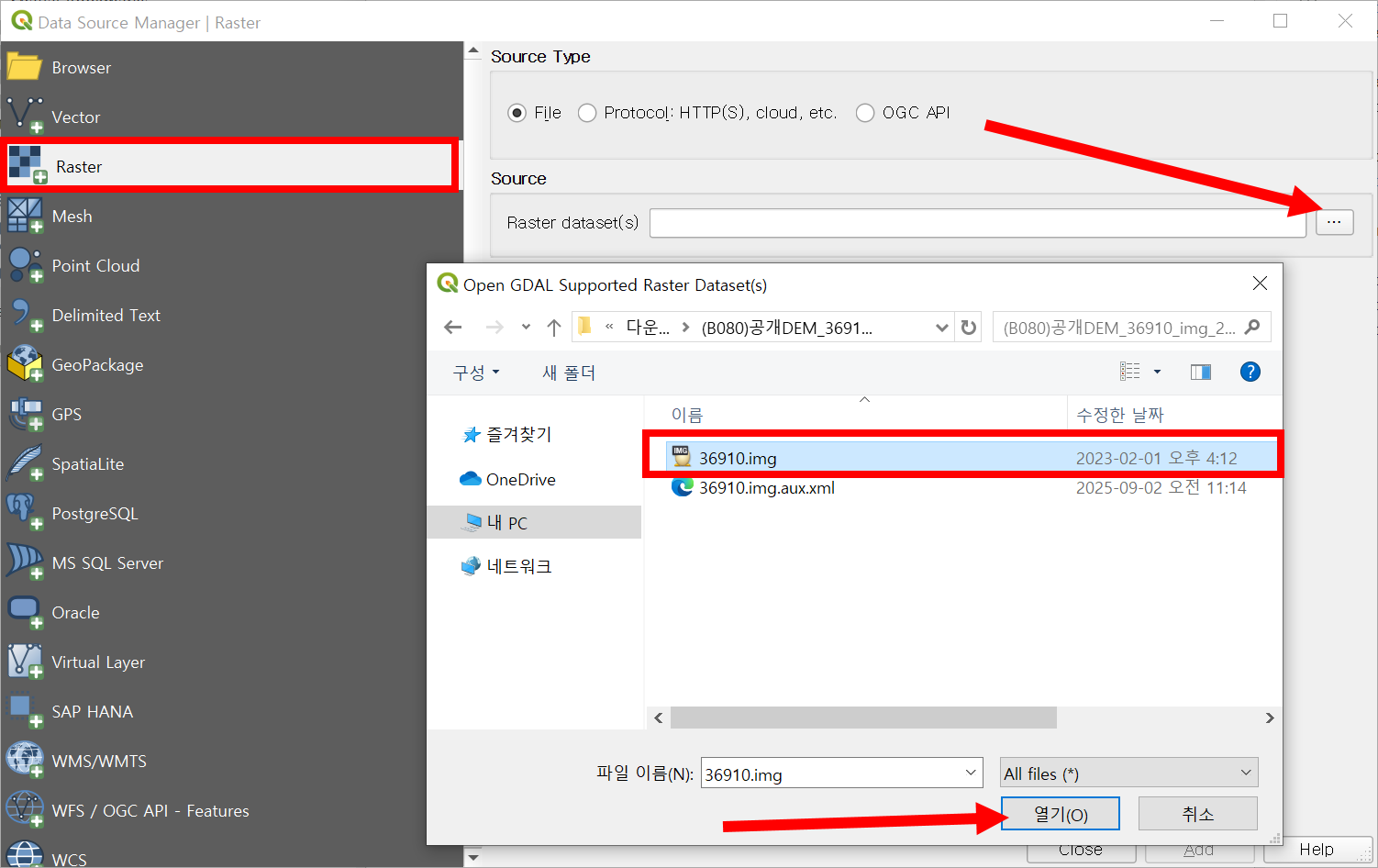Select the File source type radio
1378x868 pixels.
[x=517, y=113]
